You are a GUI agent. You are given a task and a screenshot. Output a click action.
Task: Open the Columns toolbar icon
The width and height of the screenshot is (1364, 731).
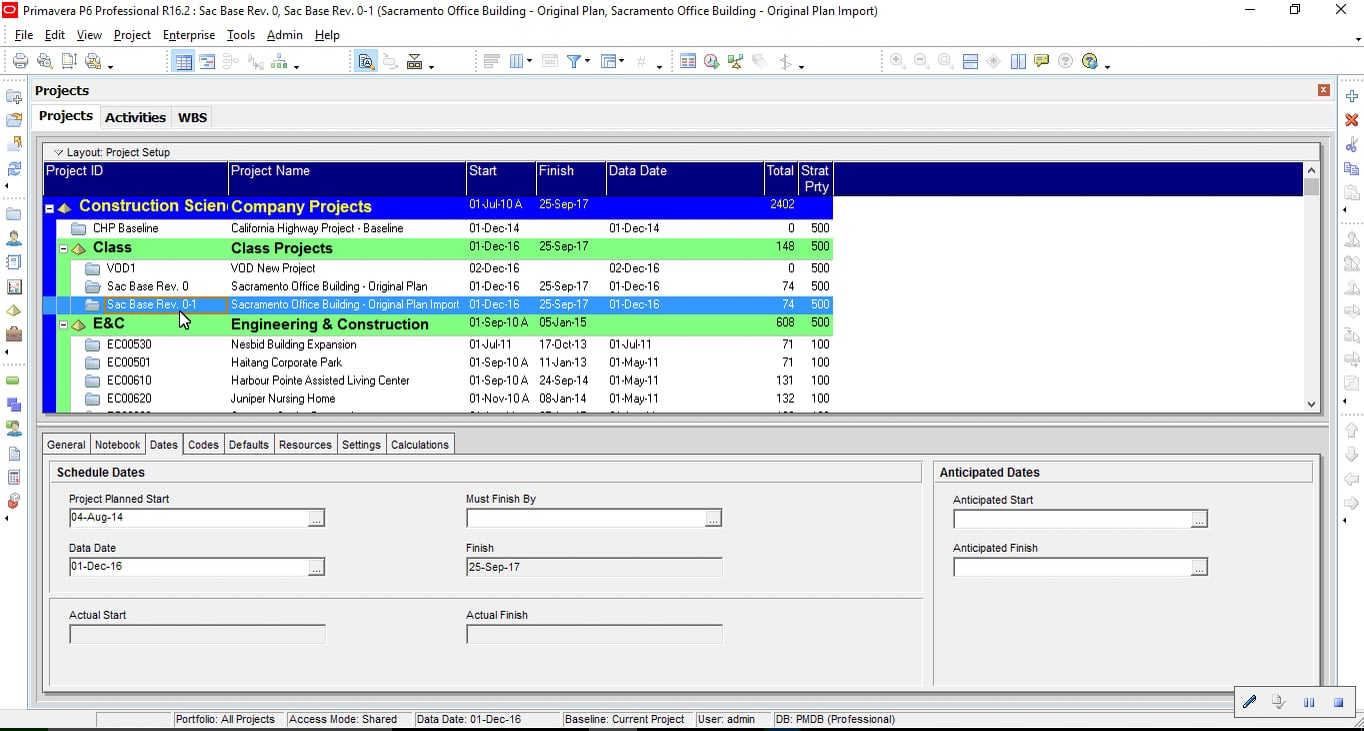(x=517, y=61)
